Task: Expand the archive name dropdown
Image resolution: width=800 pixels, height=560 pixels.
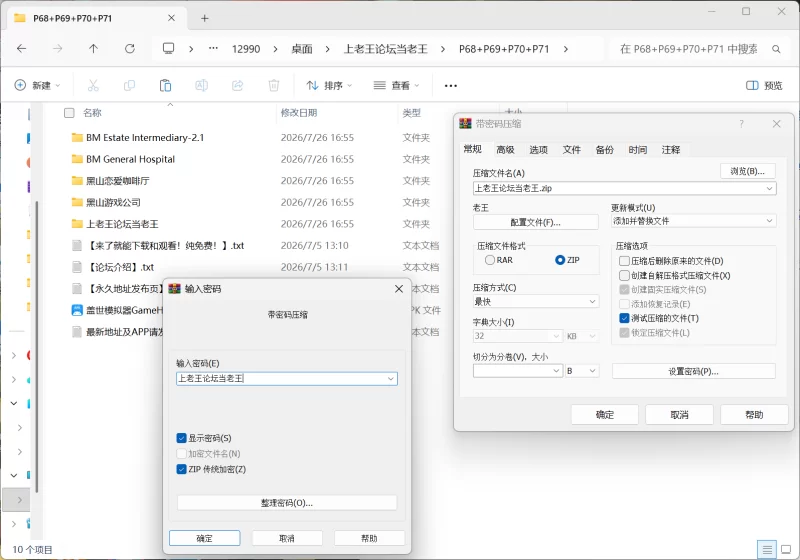Action: coord(769,188)
